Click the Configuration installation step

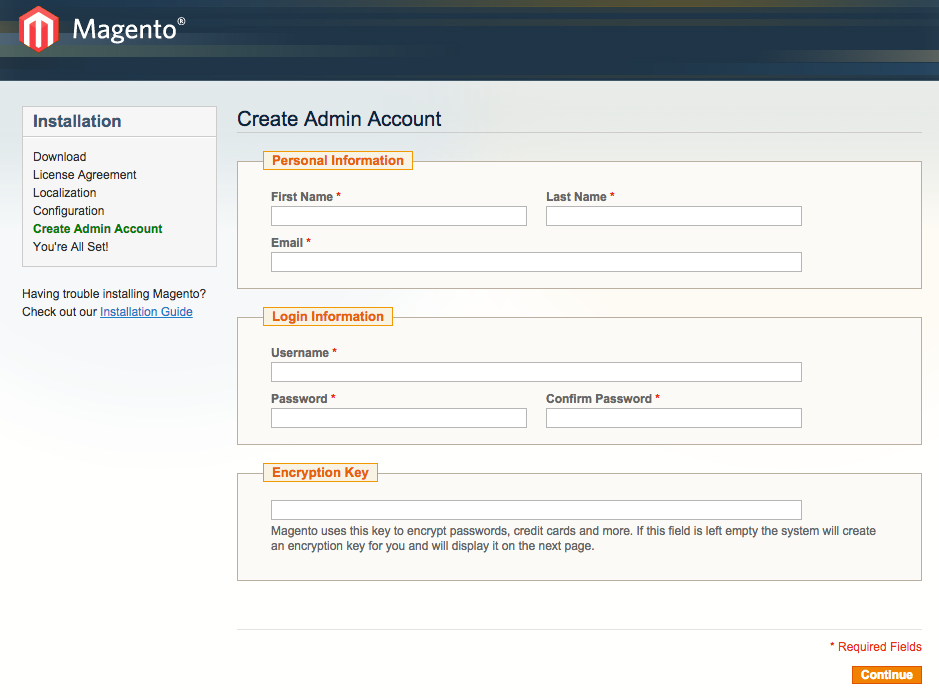click(68, 211)
